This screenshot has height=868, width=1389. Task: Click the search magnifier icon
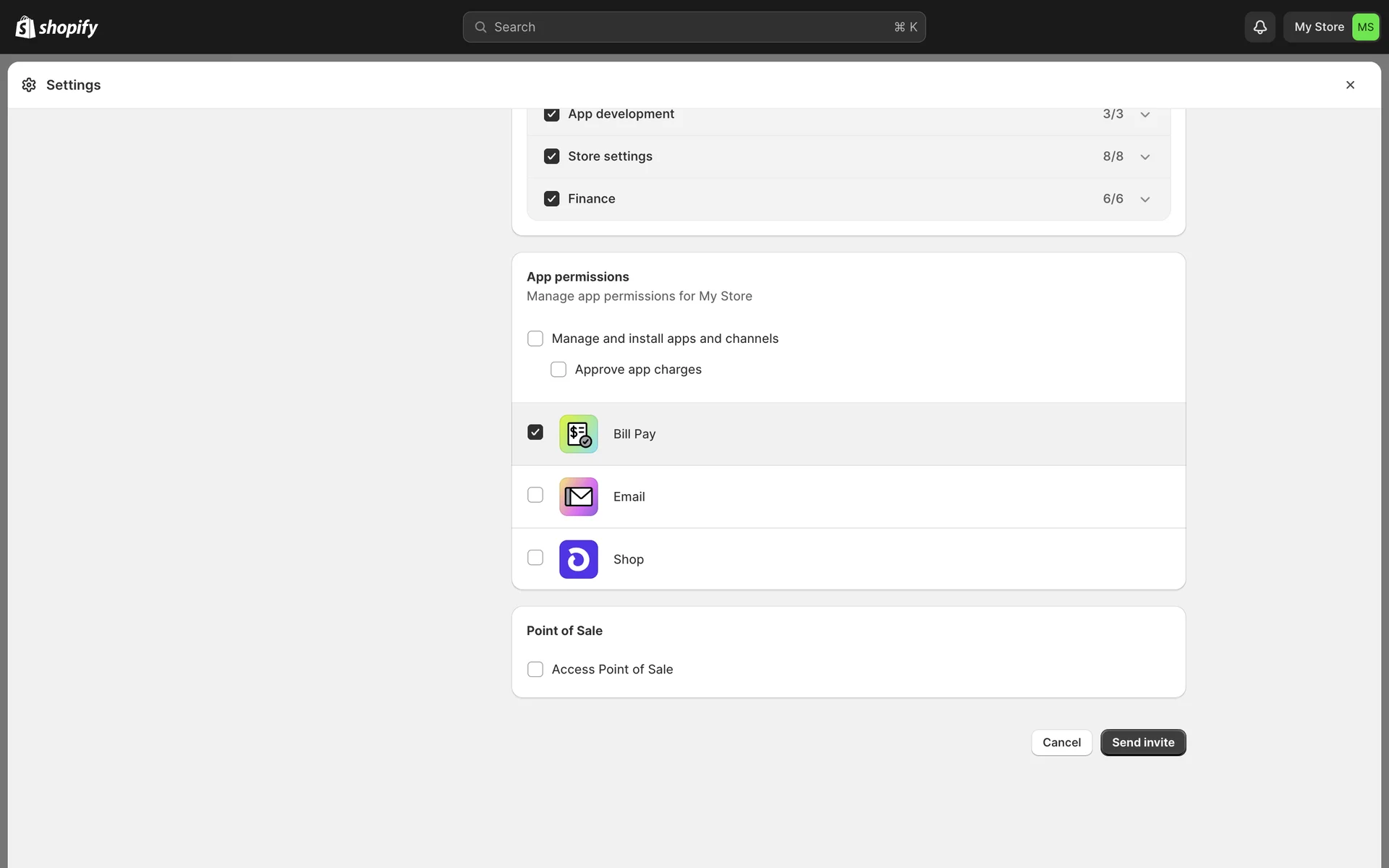[480, 27]
